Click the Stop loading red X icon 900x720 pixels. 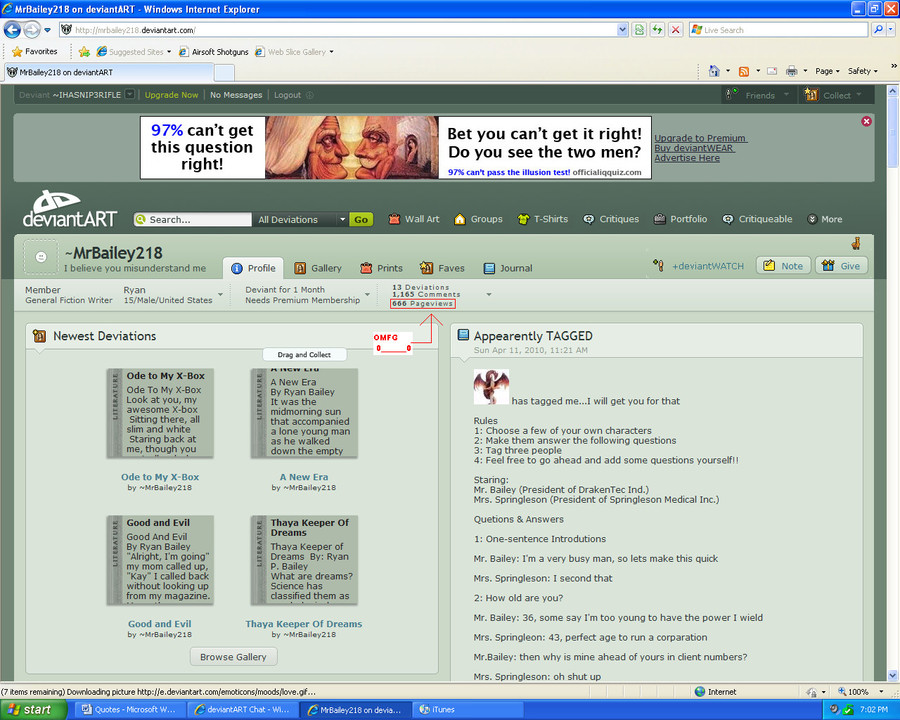(676, 30)
